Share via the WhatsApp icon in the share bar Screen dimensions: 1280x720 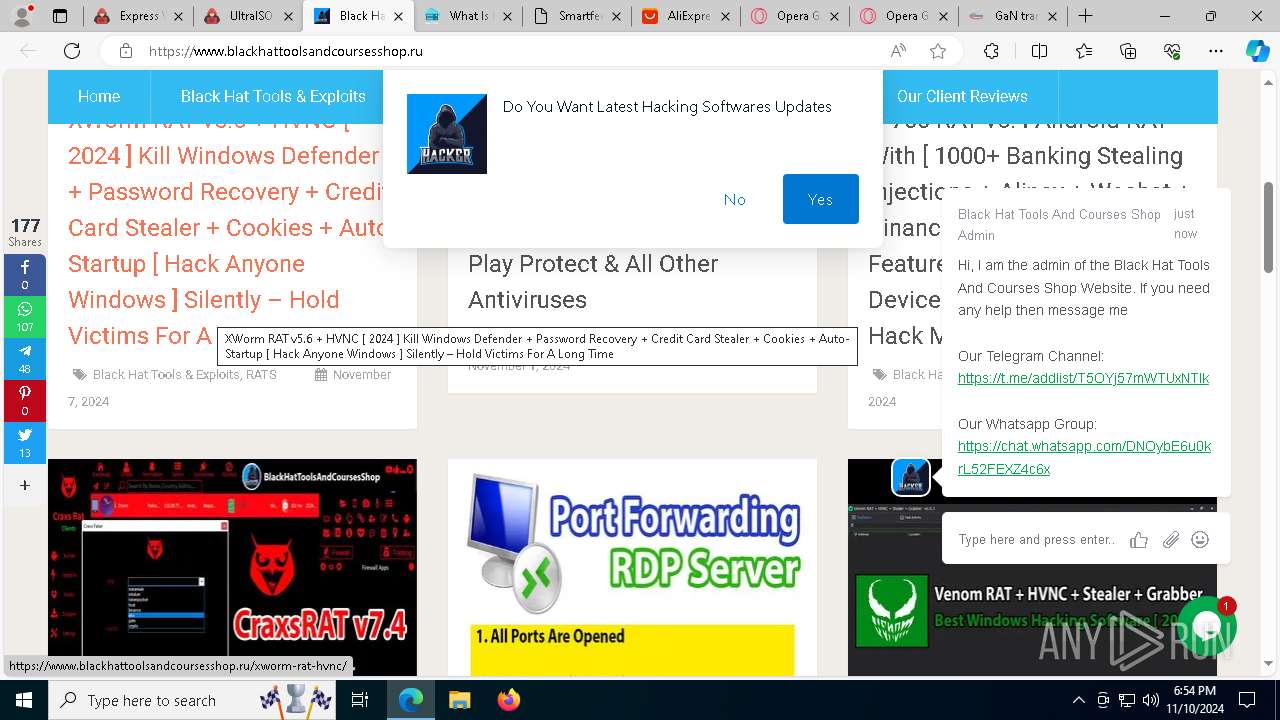click(25, 317)
